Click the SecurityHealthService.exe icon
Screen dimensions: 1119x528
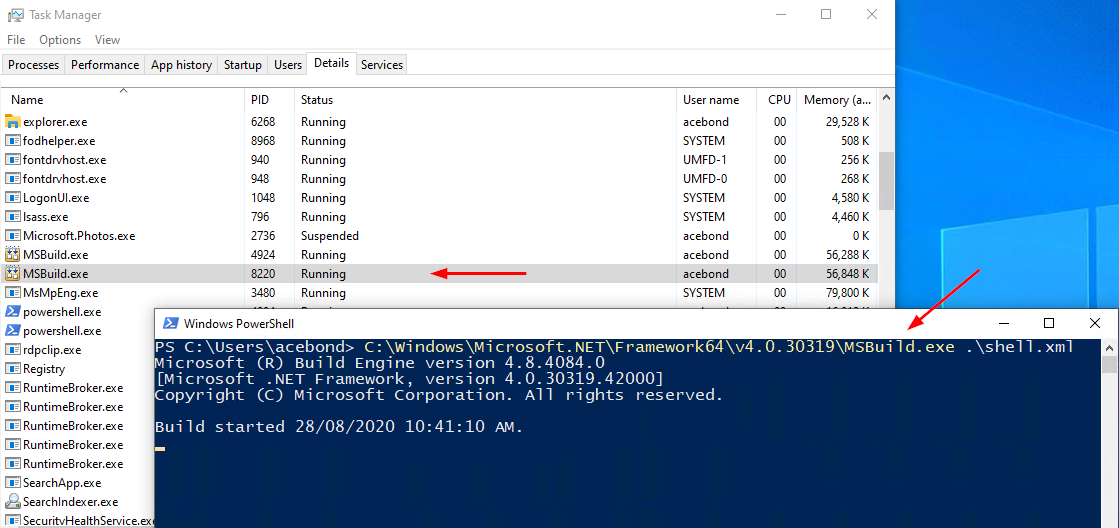pyautogui.click(x=12, y=521)
